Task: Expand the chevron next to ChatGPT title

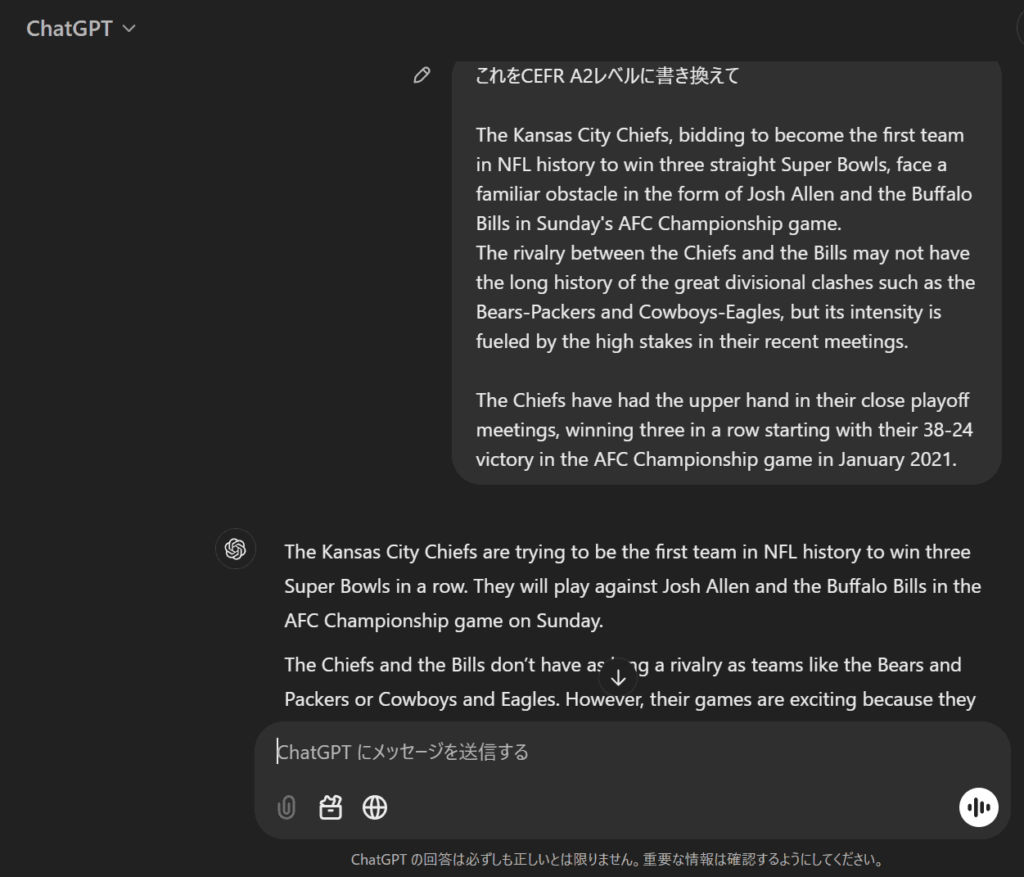Action: tap(129, 29)
